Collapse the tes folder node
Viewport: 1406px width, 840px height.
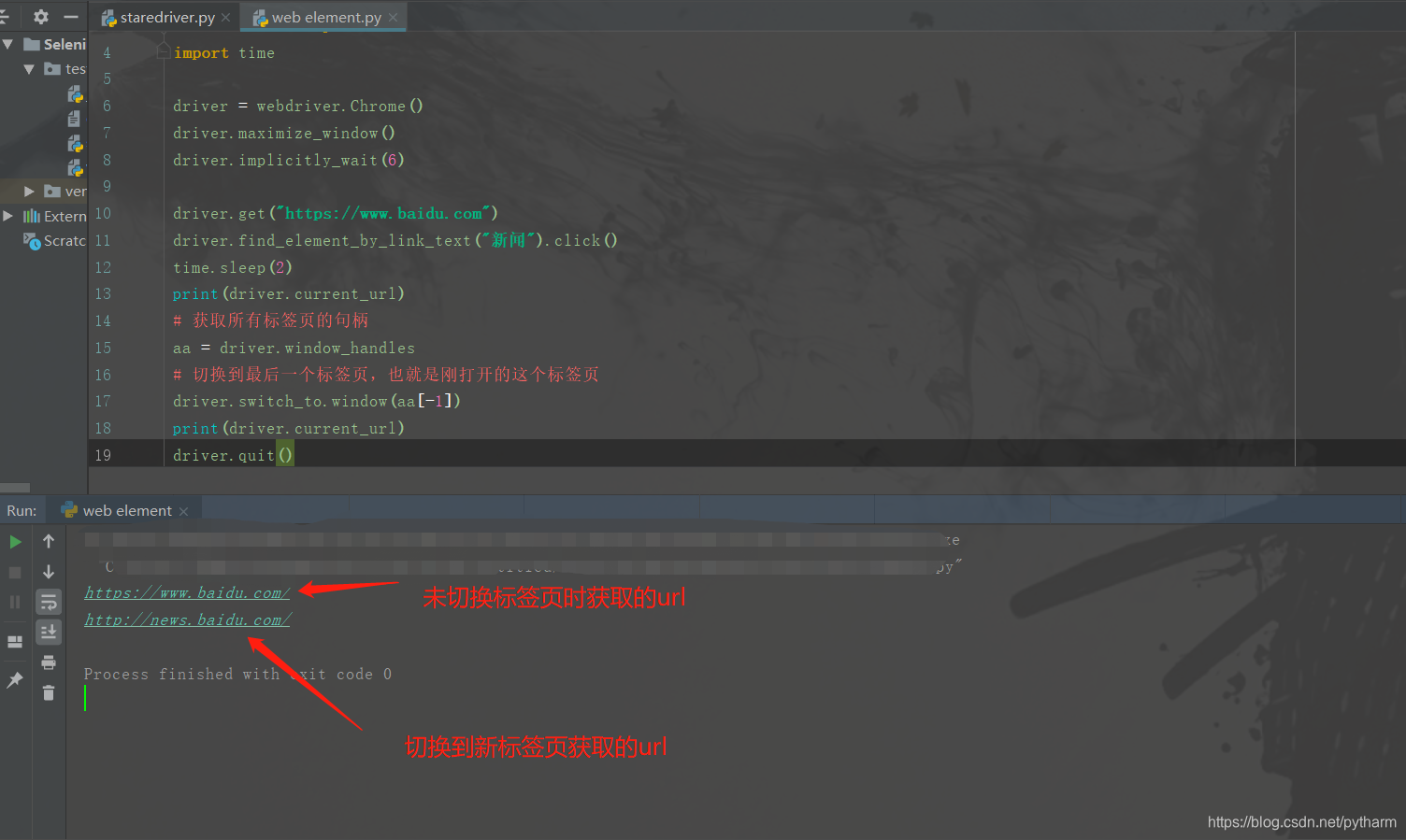pyautogui.click(x=29, y=69)
